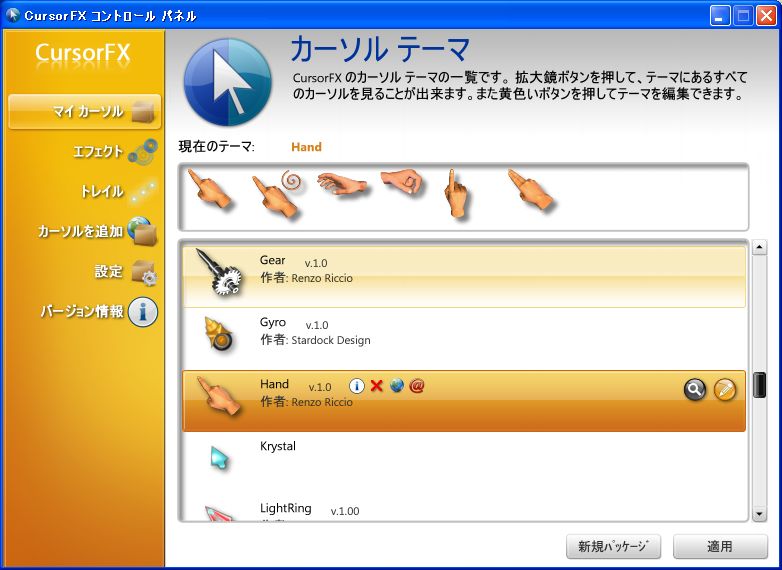Open the Hand theme web globe icon

pos(397,385)
